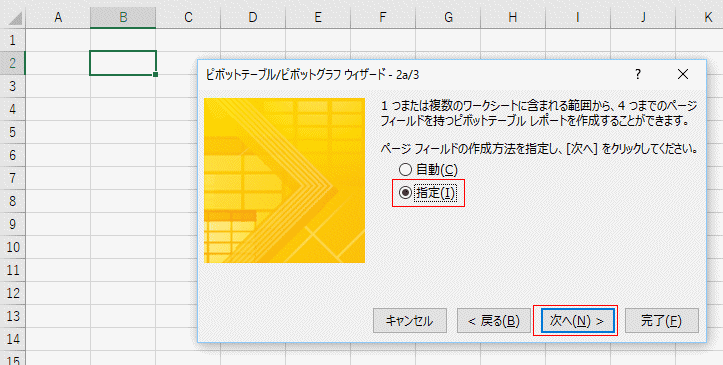This screenshot has height=365, width=723.
Task: Click the 完了(F) button
Action: point(662,321)
